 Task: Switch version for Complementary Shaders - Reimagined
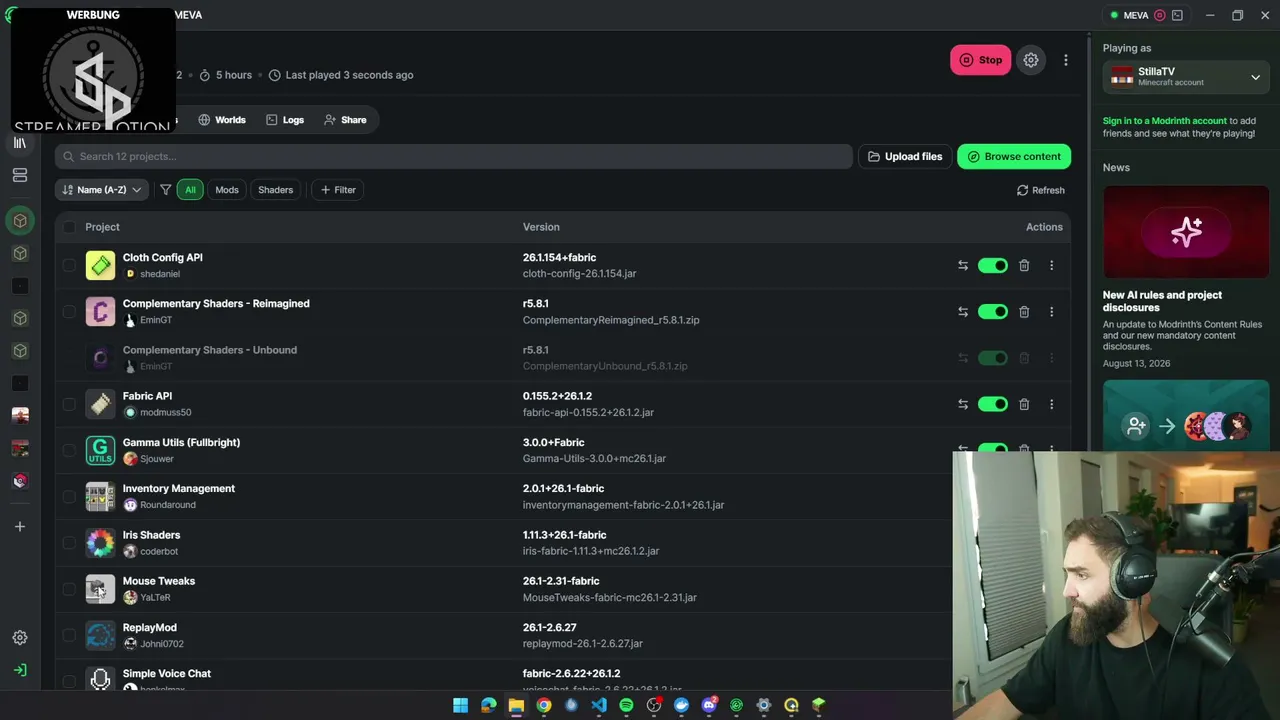(x=962, y=312)
